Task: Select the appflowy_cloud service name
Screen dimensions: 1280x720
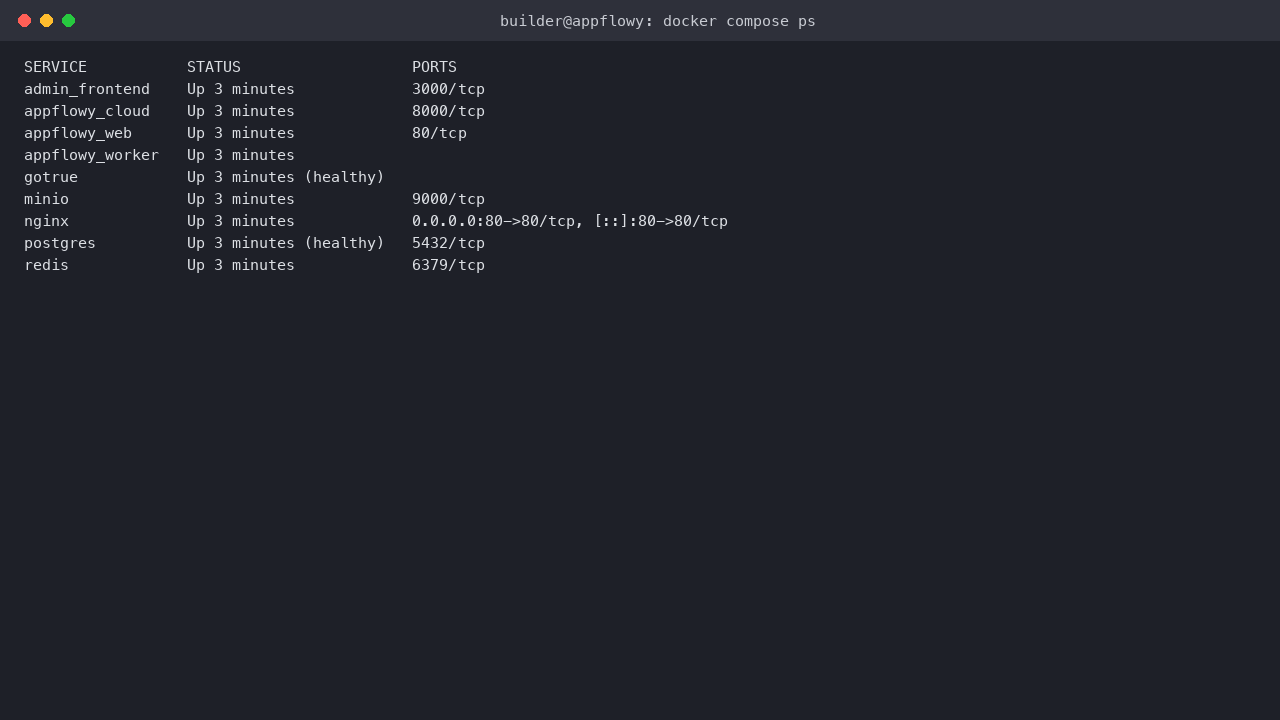Action: point(87,111)
